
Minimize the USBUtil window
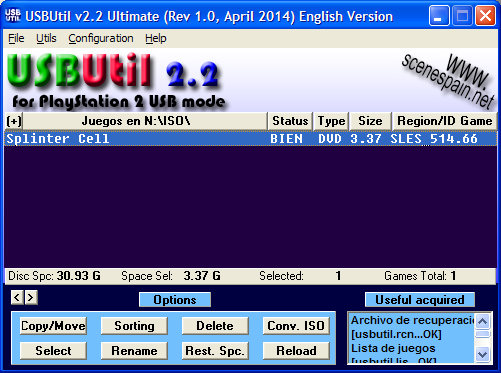[x=439, y=16]
